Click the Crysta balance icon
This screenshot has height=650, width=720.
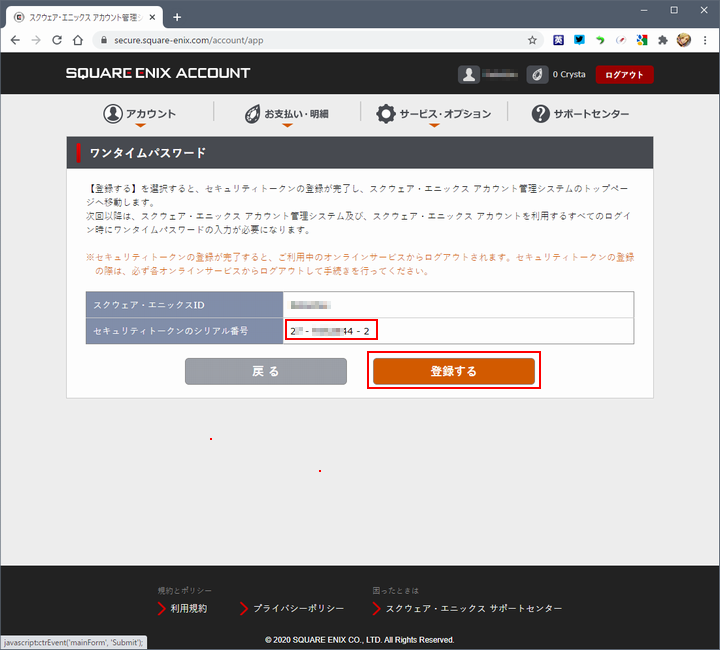[537, 74]
